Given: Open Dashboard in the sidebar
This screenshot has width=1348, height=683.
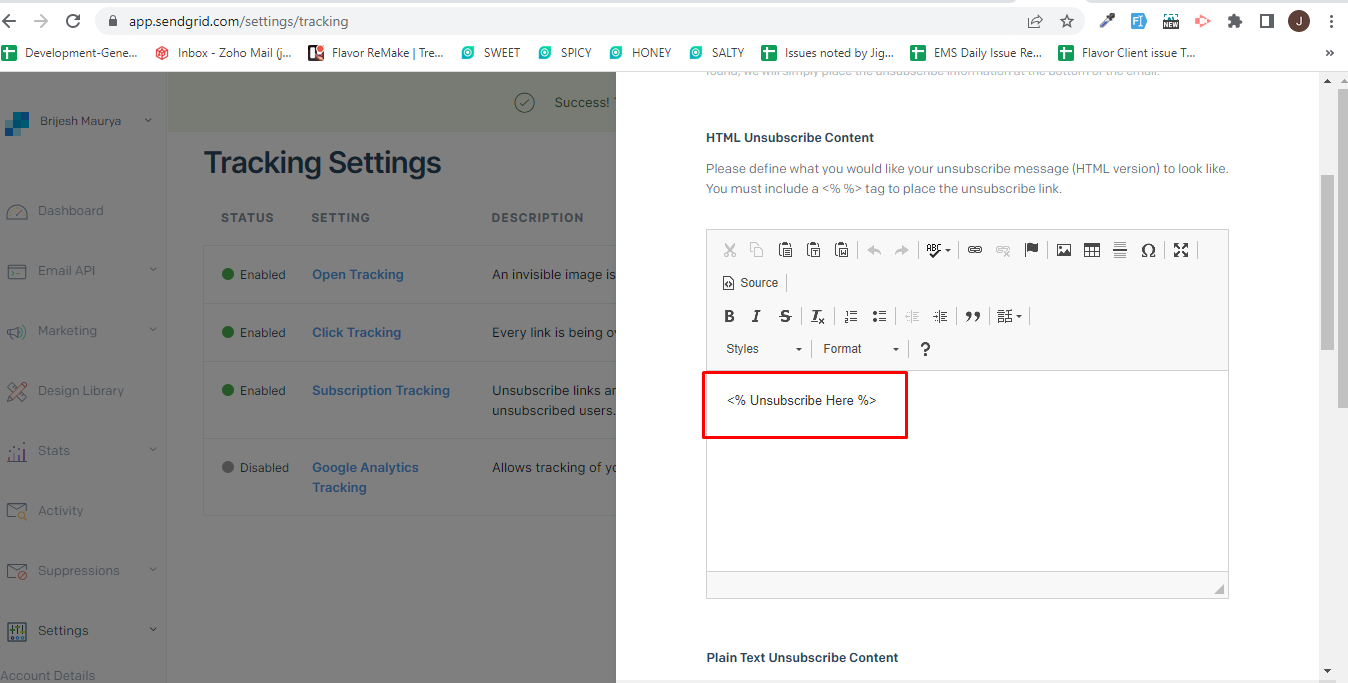Looking at the screenshot, I should pyautogui.click(x=70, y=211).
